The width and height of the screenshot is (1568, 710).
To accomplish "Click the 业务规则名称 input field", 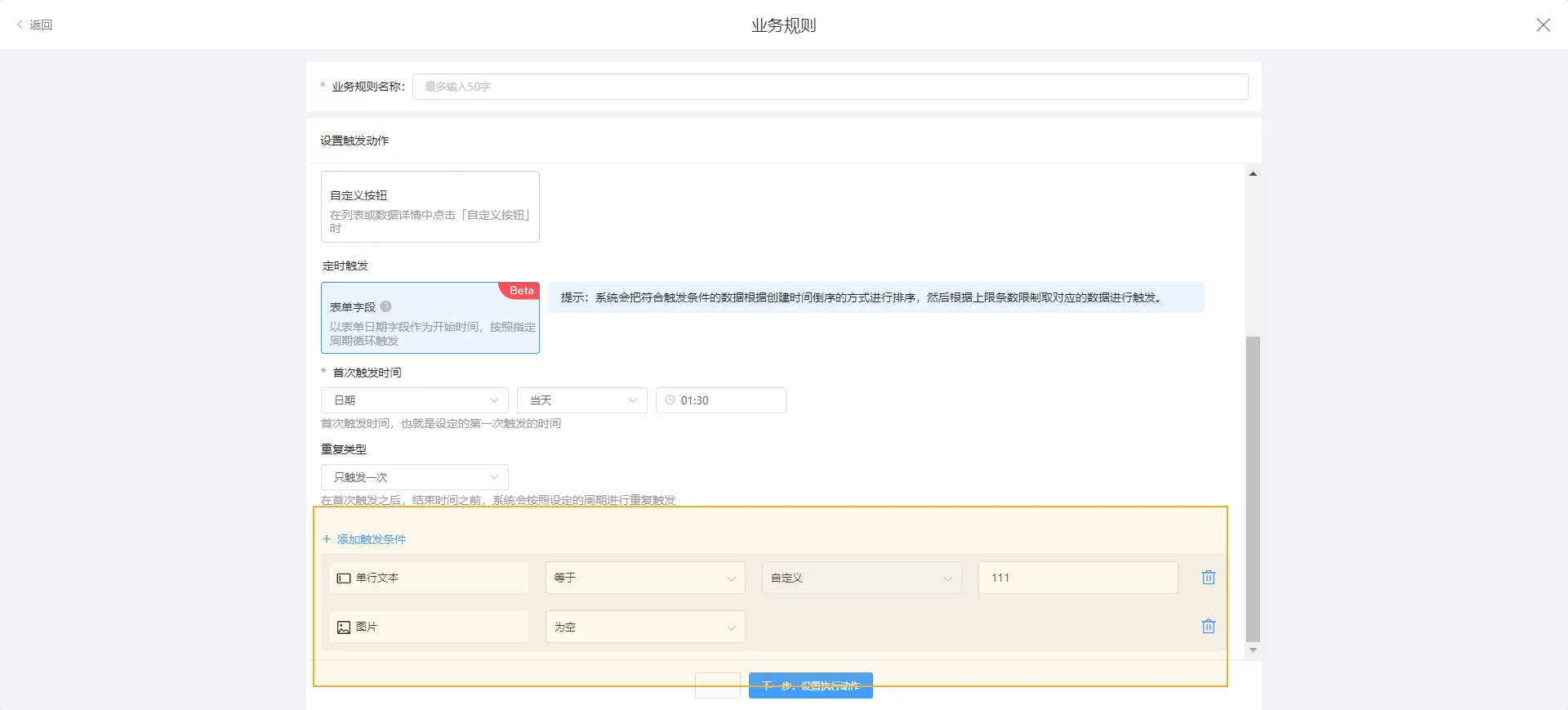I will pos(830,87).
